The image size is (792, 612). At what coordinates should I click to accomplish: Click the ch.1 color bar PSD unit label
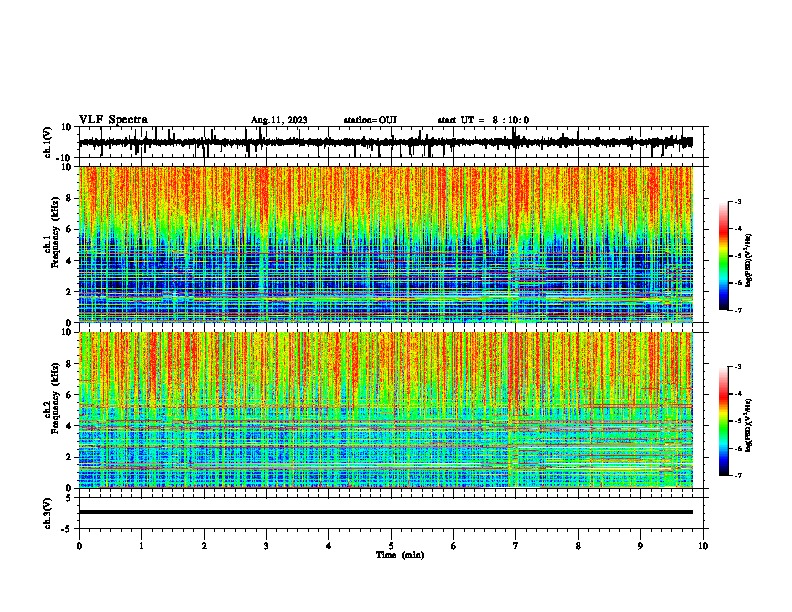pyautogui.click(x=749, y=261)
